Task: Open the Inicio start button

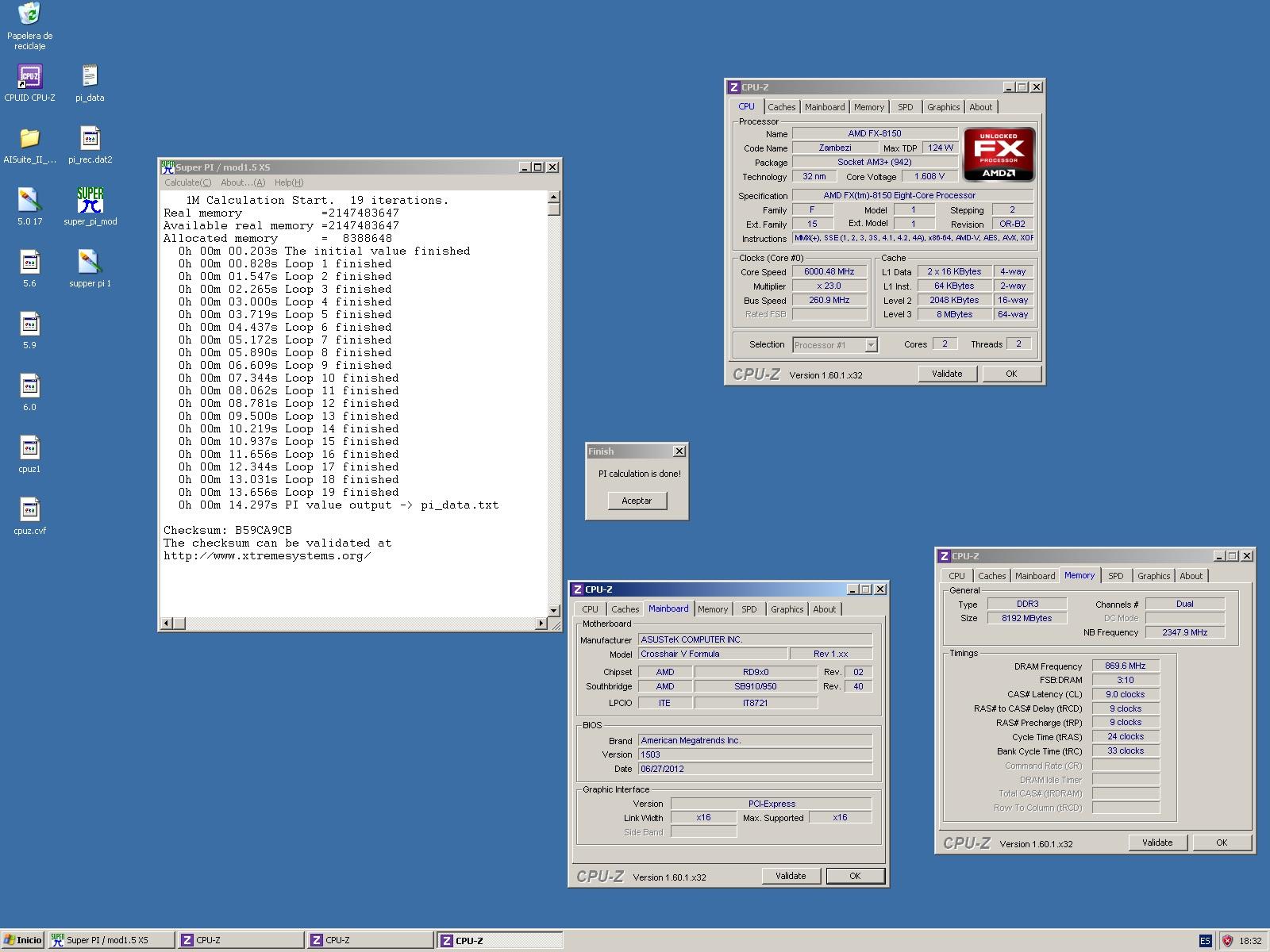Action: click(x=22, y=940)
